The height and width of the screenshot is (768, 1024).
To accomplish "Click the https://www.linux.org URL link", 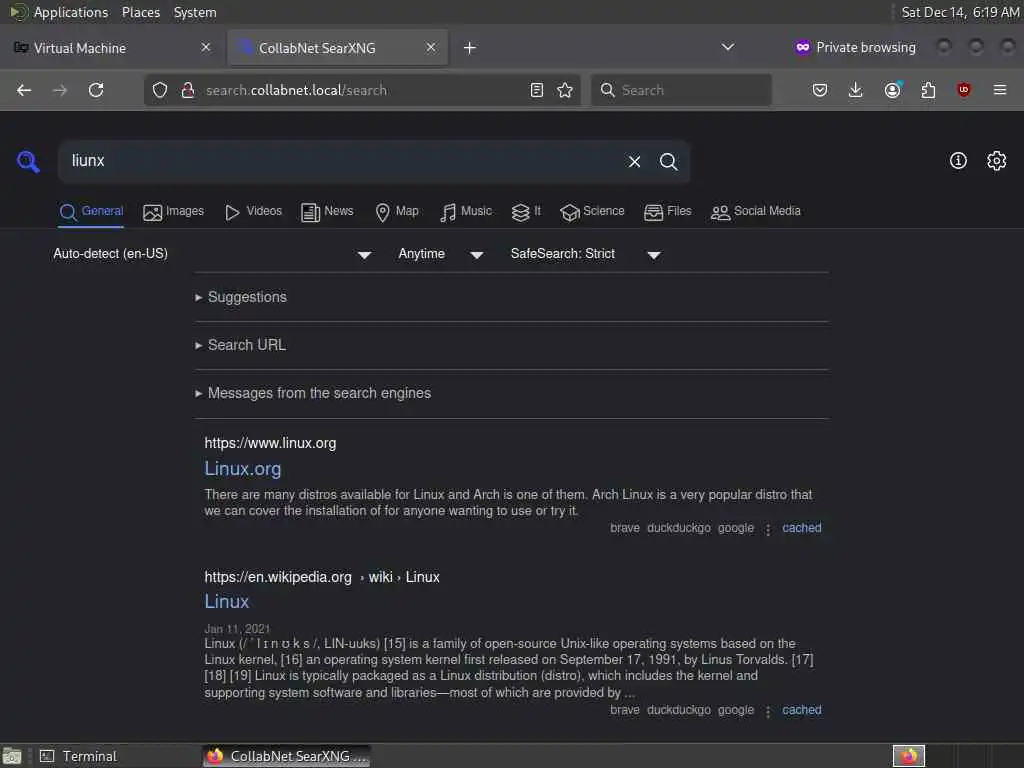I will [x=270, y=443].
